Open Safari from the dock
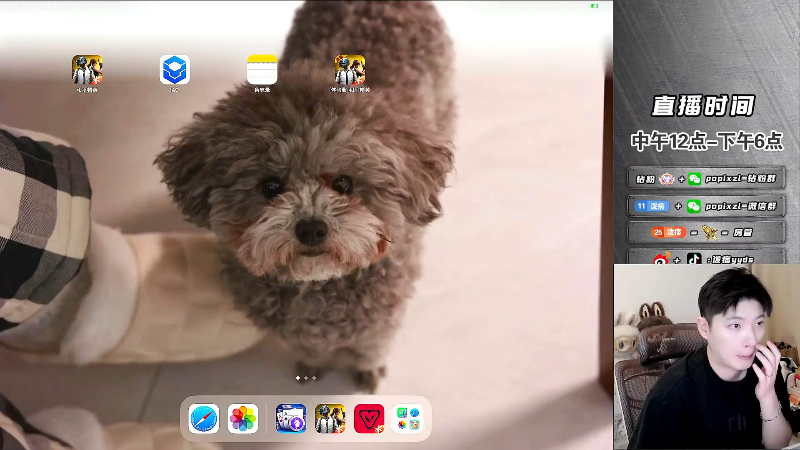 204,419
